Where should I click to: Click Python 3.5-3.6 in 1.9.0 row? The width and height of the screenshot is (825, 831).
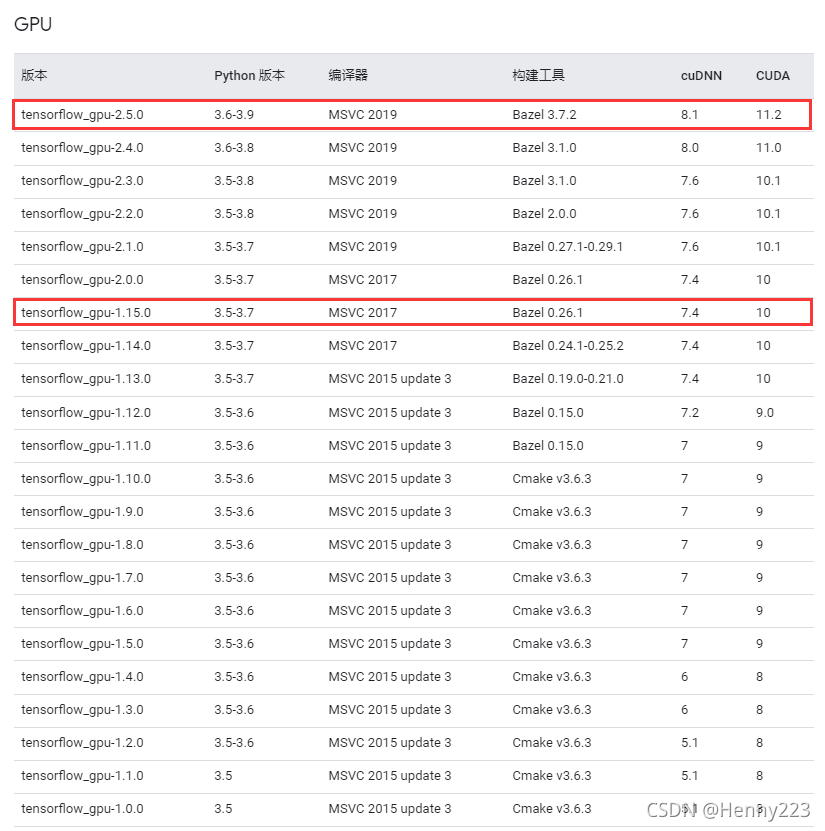(x=234, y=512)
